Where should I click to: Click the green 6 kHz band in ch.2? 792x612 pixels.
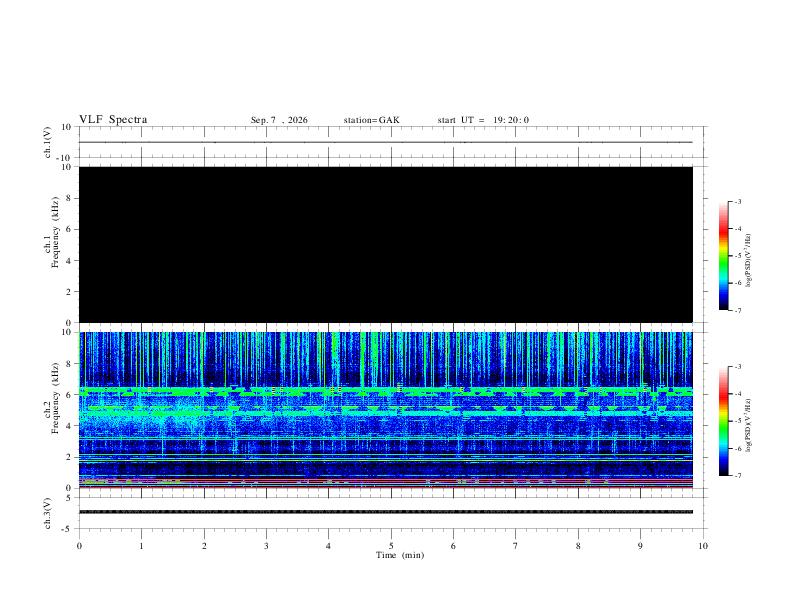coord(386,391)
